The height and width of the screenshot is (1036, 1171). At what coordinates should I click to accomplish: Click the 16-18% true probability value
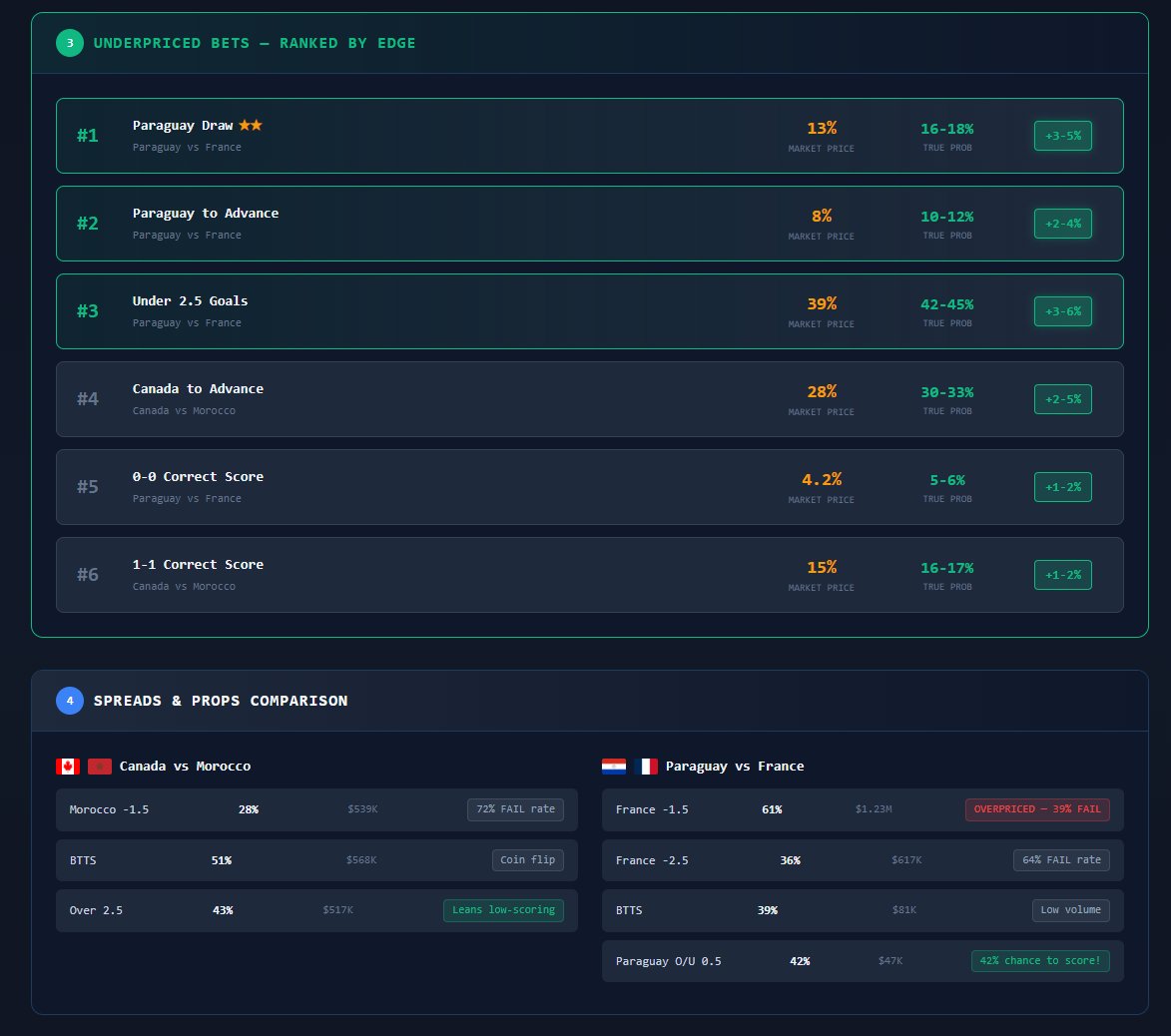(x=947, y=129)
